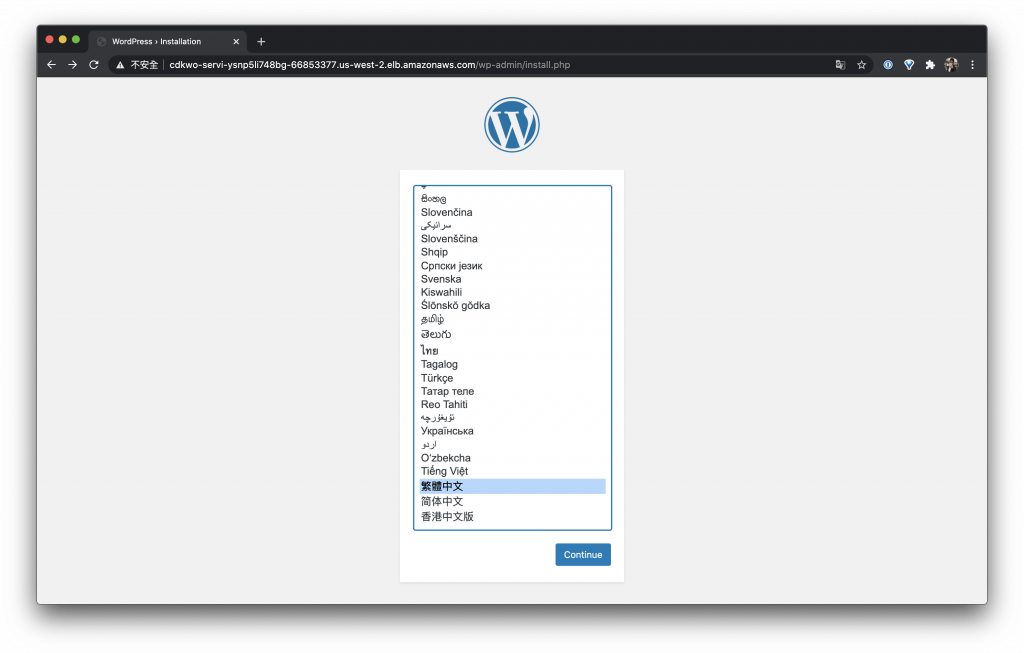Select Svenska language option
The width and height of the screenshot is (1024, 653).
pos(512,279)
